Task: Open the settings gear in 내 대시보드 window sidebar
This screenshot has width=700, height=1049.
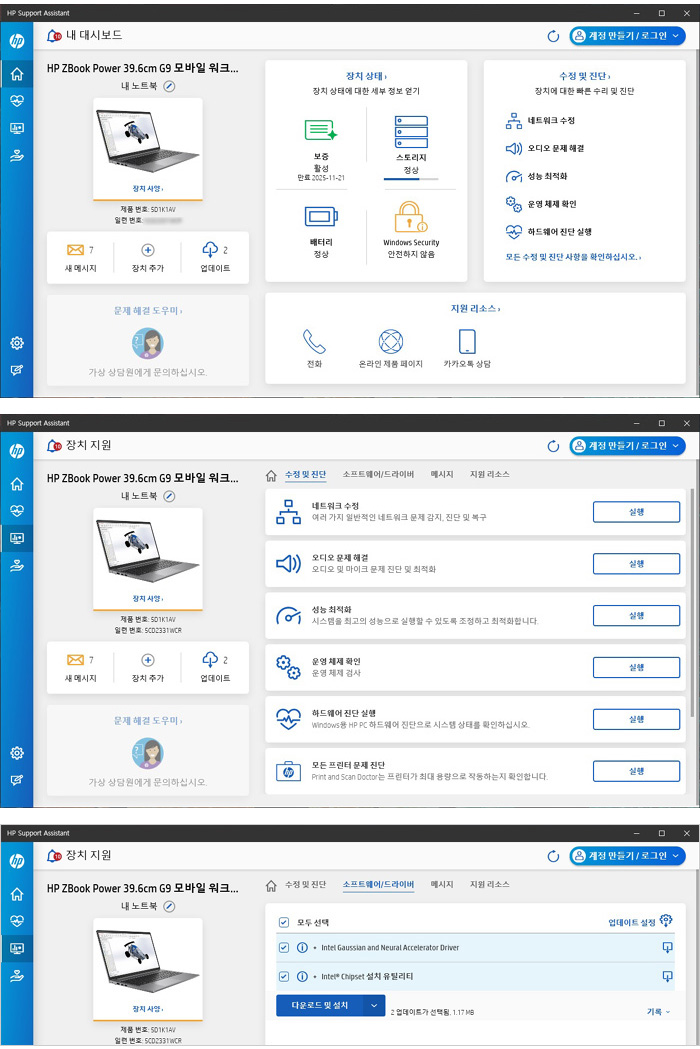Action: [17, 343]
